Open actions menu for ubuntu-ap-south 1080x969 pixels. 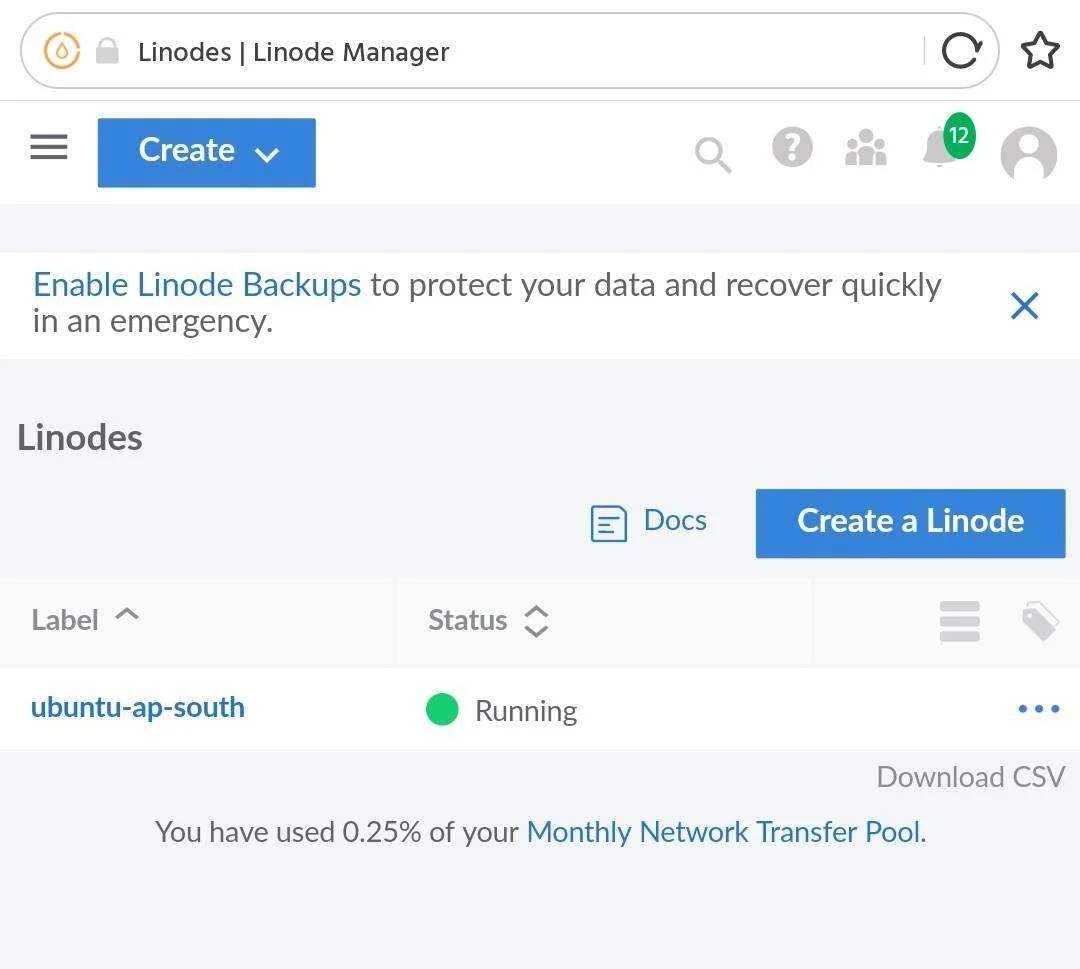coord(1039,709)
